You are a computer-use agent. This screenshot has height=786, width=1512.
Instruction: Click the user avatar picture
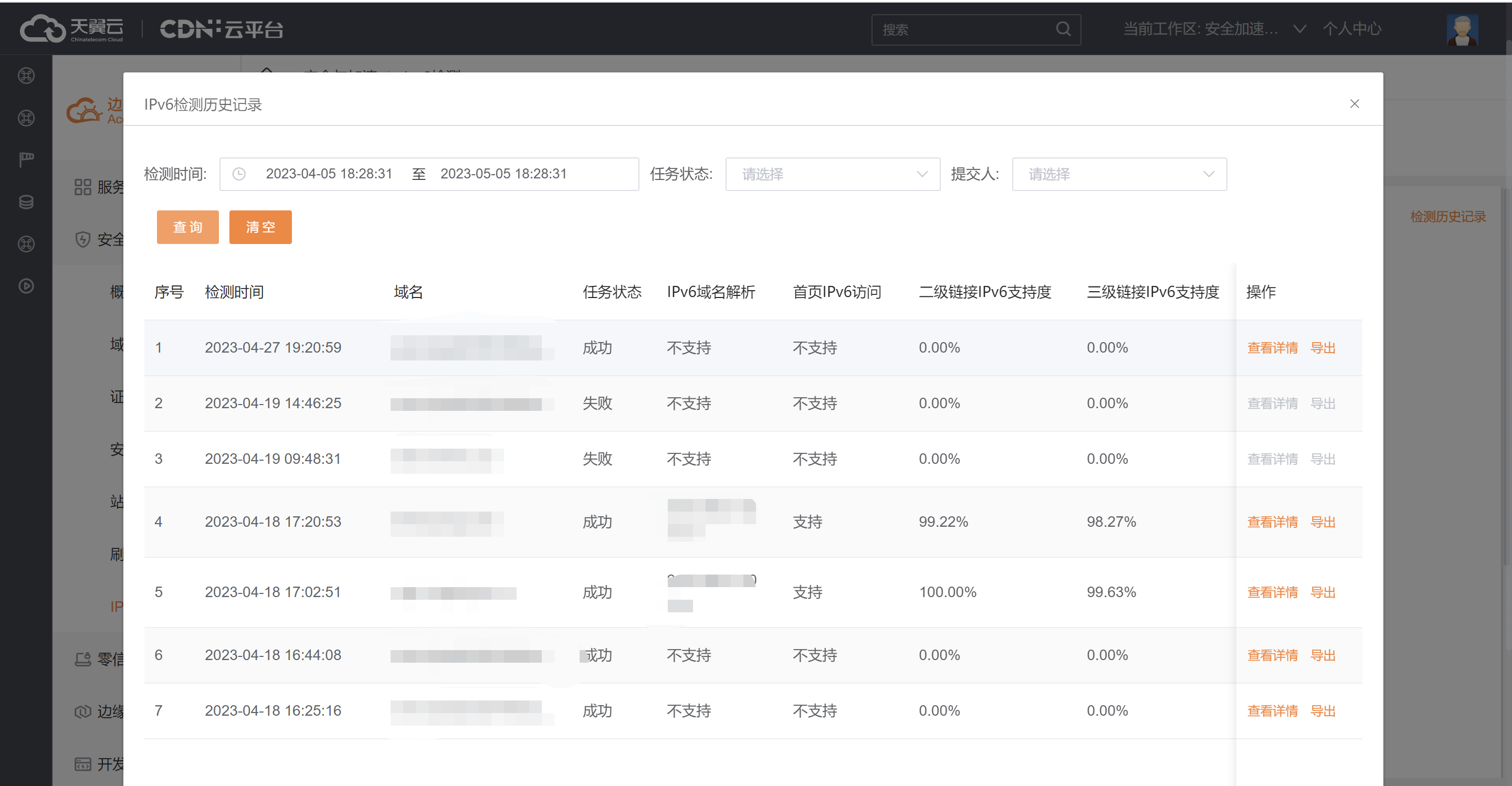tap(1462, 29)
